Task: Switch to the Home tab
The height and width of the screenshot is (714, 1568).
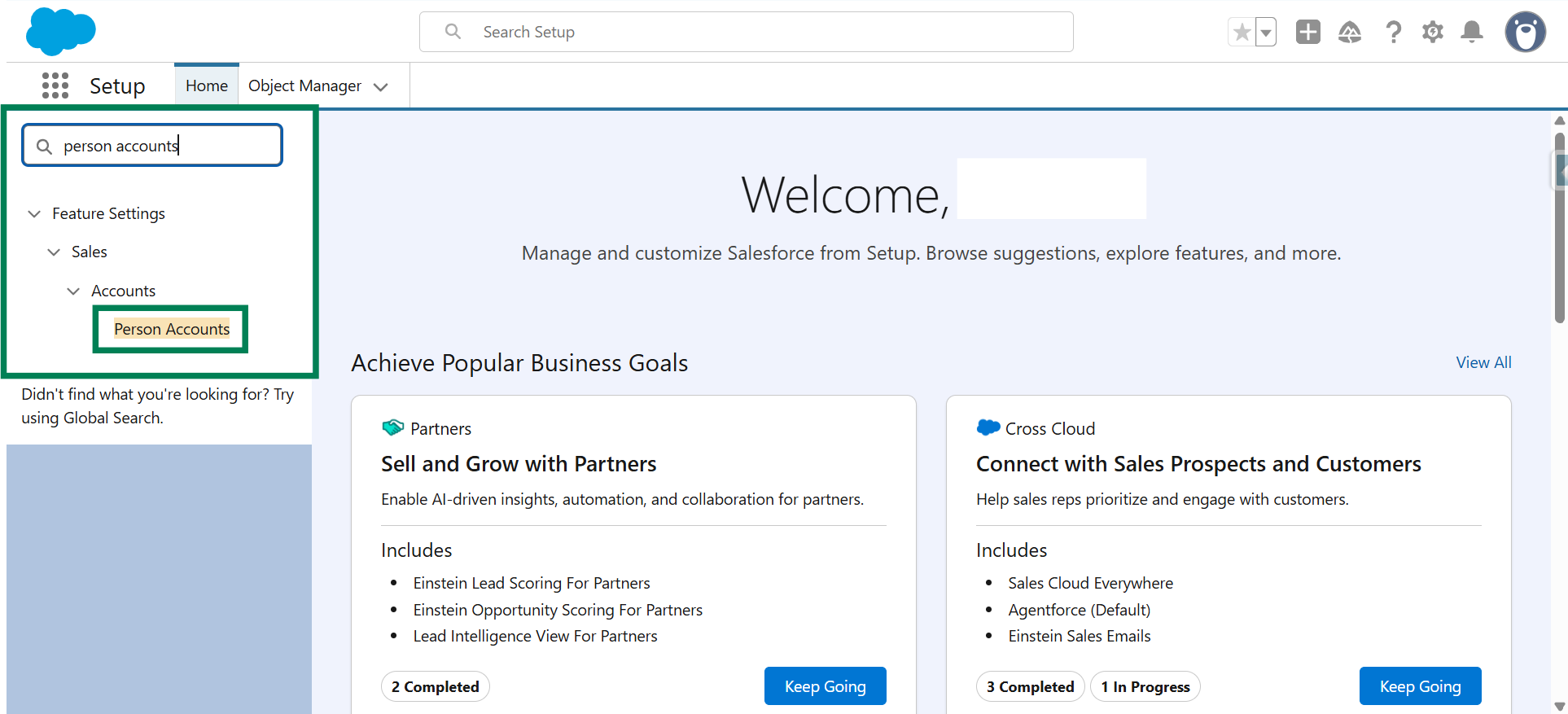Action: click(x=207, y=85)
